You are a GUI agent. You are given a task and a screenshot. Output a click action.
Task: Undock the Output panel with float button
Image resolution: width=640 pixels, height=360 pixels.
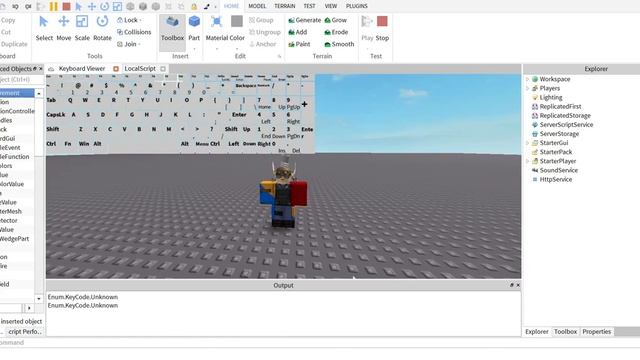click(511, 285)
